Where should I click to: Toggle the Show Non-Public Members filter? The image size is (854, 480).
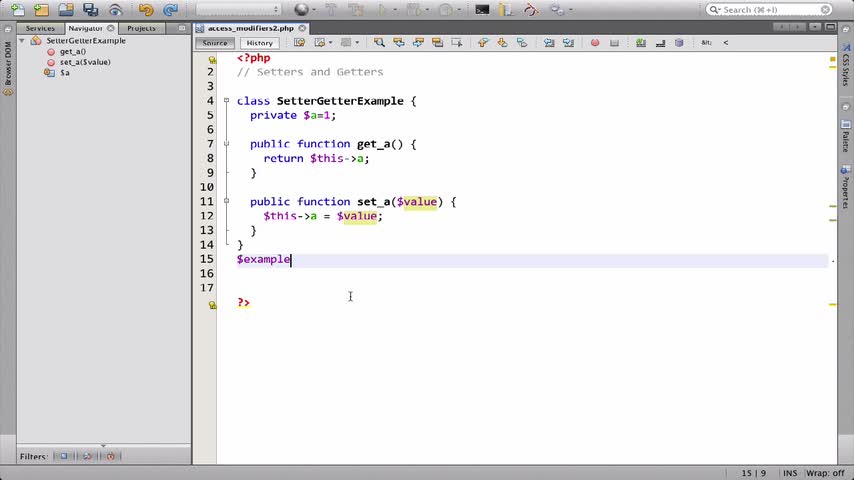click(x=111, y=456)
